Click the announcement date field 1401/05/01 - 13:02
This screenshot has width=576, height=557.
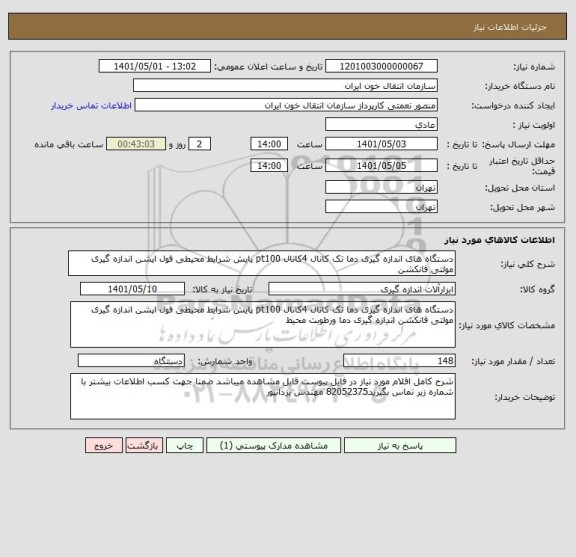[x=155, y=66]
